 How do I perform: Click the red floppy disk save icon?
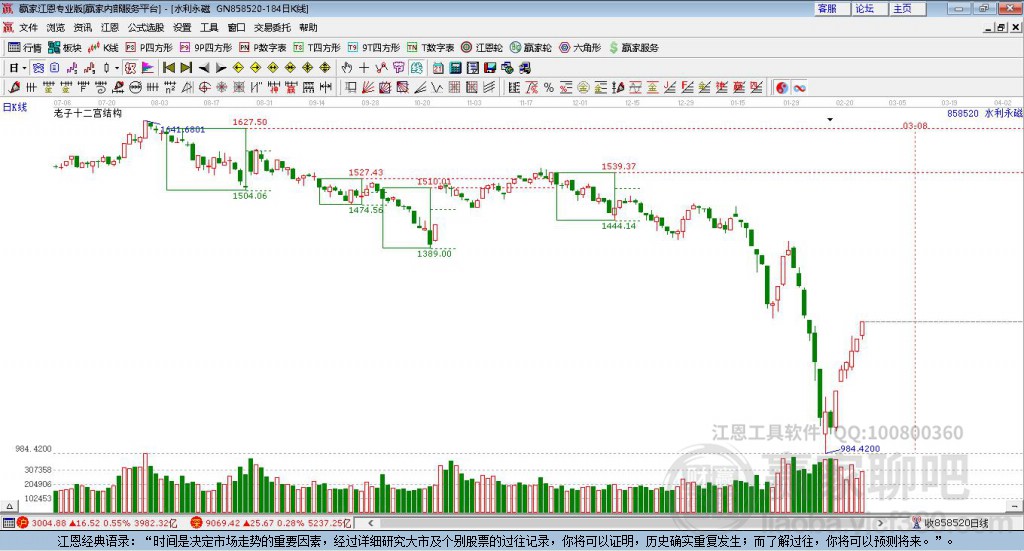(x=490, y=68)
